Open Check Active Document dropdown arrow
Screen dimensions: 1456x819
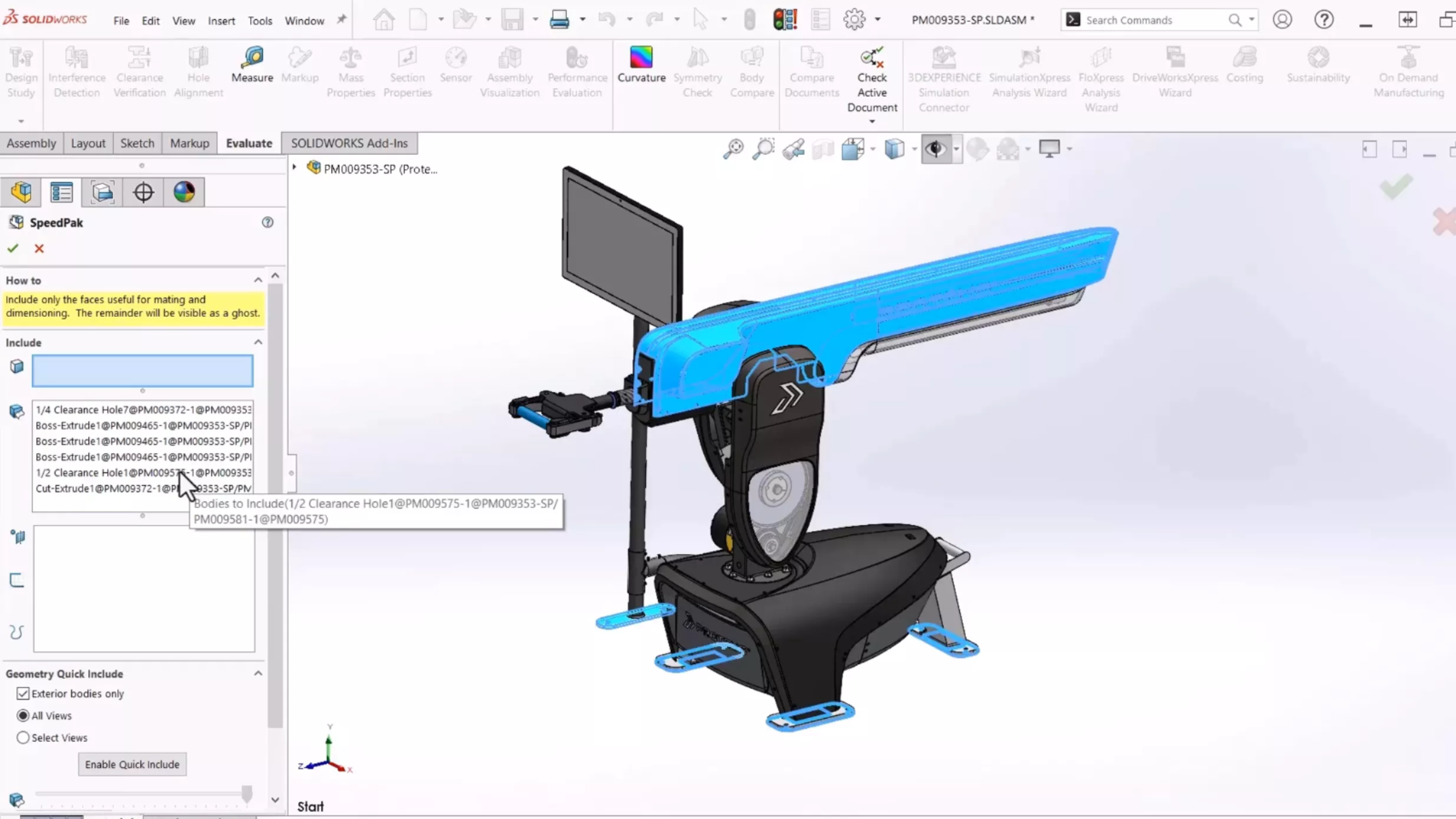coord(872,121)
